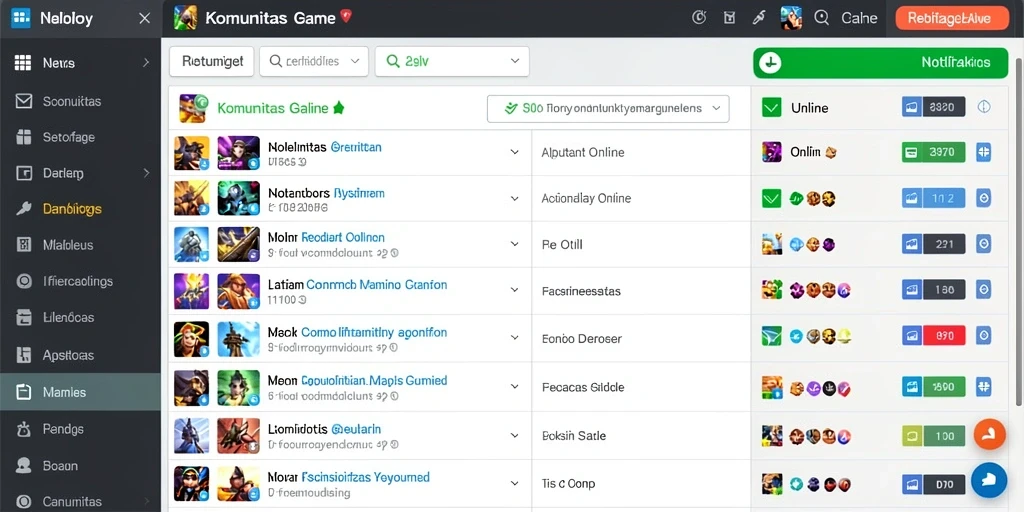The width and height of the screenshot is (1024, 512).
Task: Click the envelope icon beside Soonuiitas
Action: pos(24,101)
